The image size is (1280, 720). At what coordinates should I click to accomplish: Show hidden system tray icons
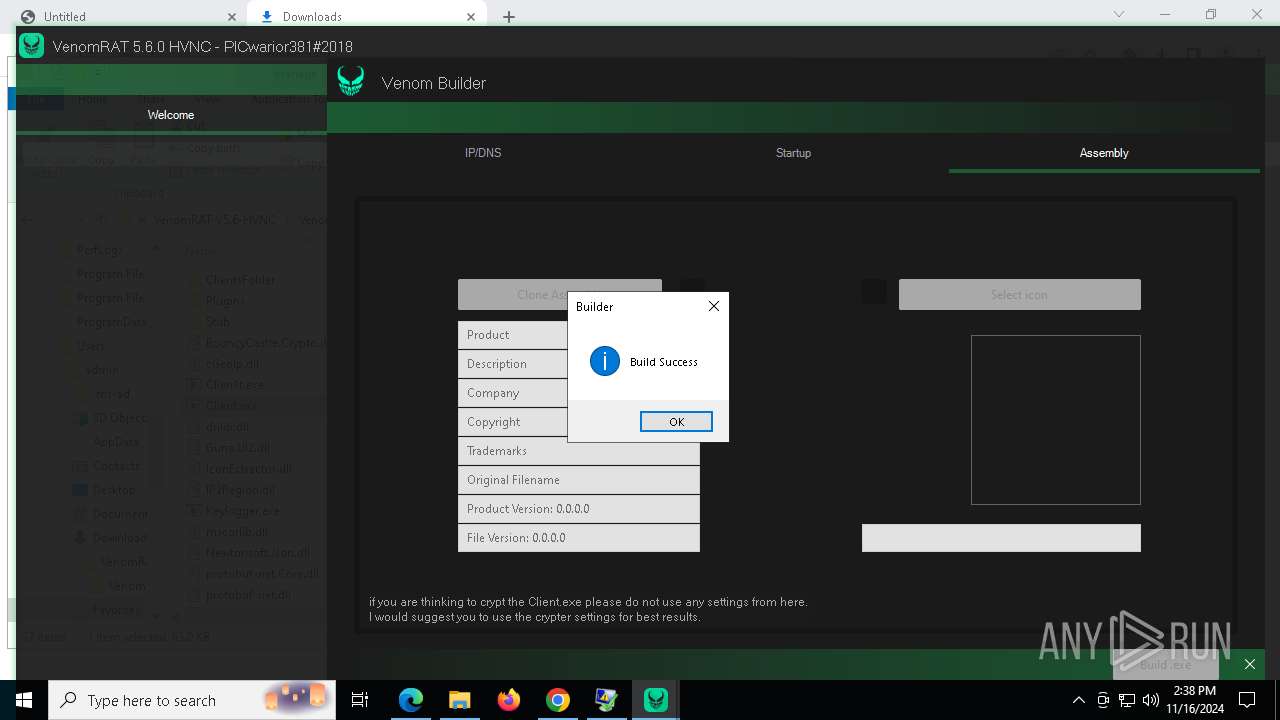1078,700
